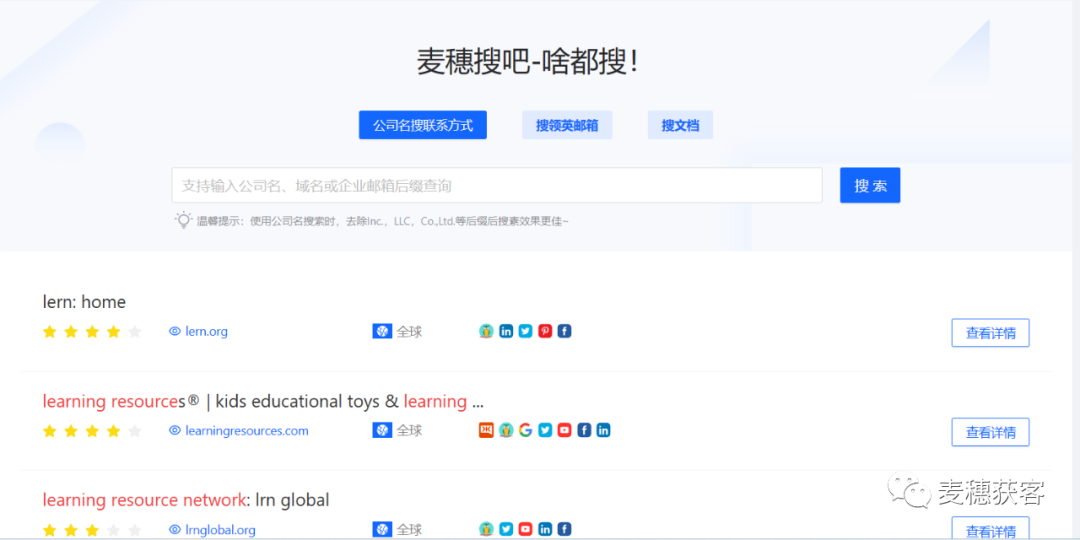The image size is (1080, 540).
Task: Click the eye icon beside lern.org
Action: [174, 331]
